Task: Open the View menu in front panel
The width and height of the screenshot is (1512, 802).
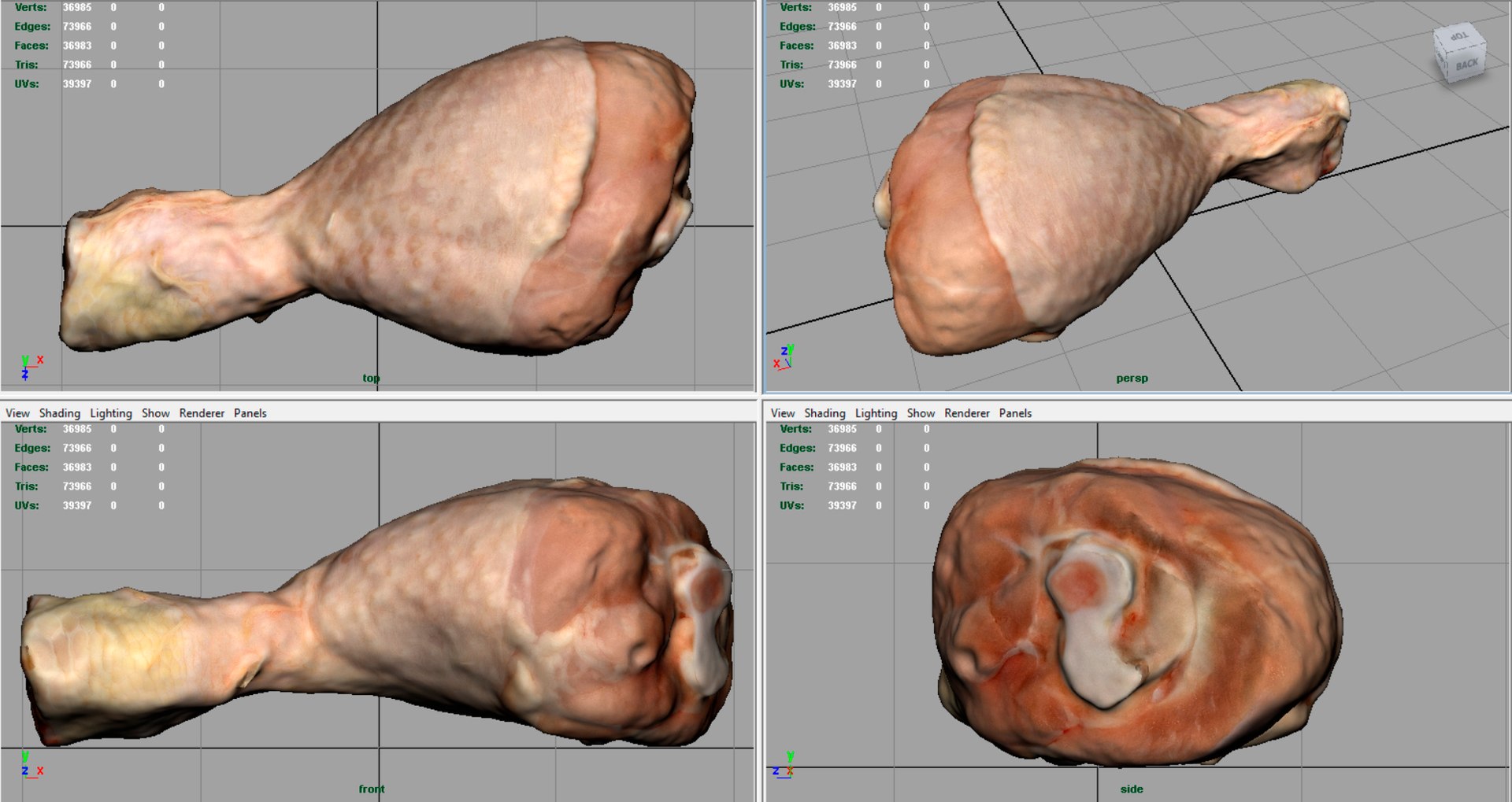Action: pyautogui.click(x=17, y=413)
